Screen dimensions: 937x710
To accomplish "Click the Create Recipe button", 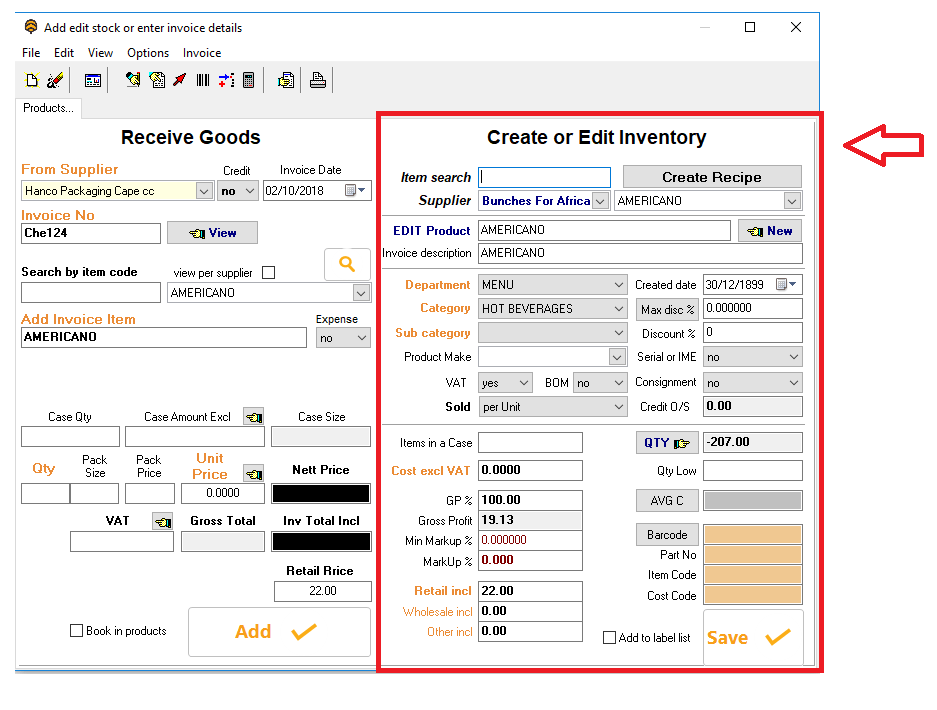I will click(712, 177).
